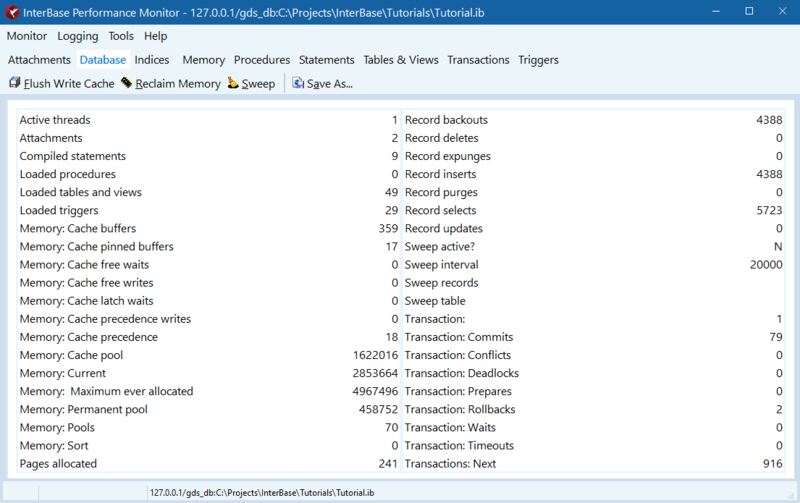Click the Sweep table label
800x503 pixels.
435,301
